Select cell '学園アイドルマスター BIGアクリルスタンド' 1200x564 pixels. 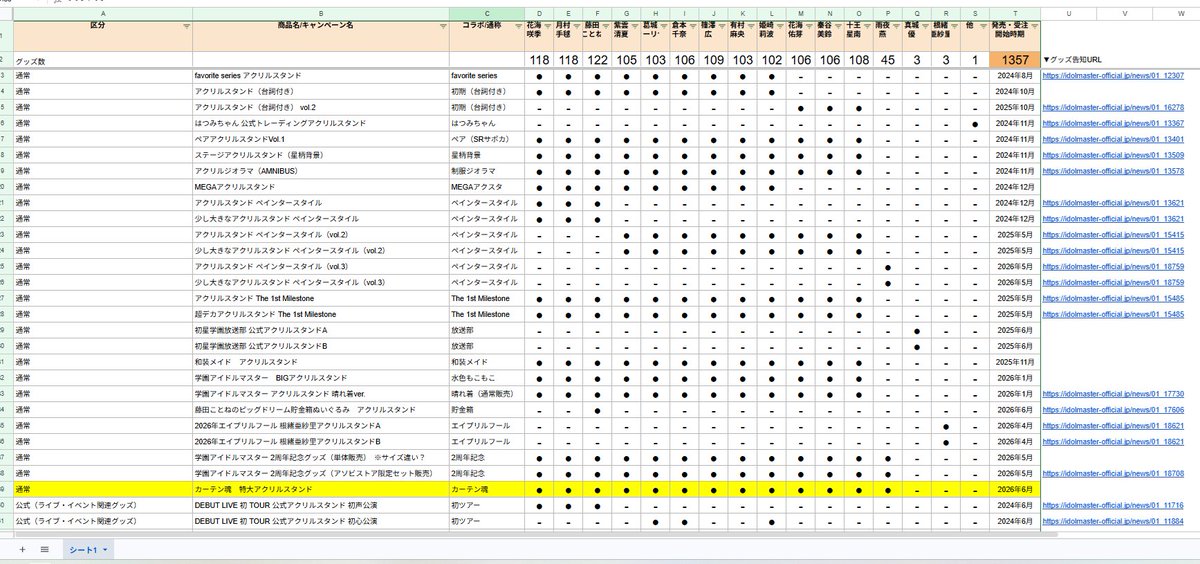(x=321, y=378)
